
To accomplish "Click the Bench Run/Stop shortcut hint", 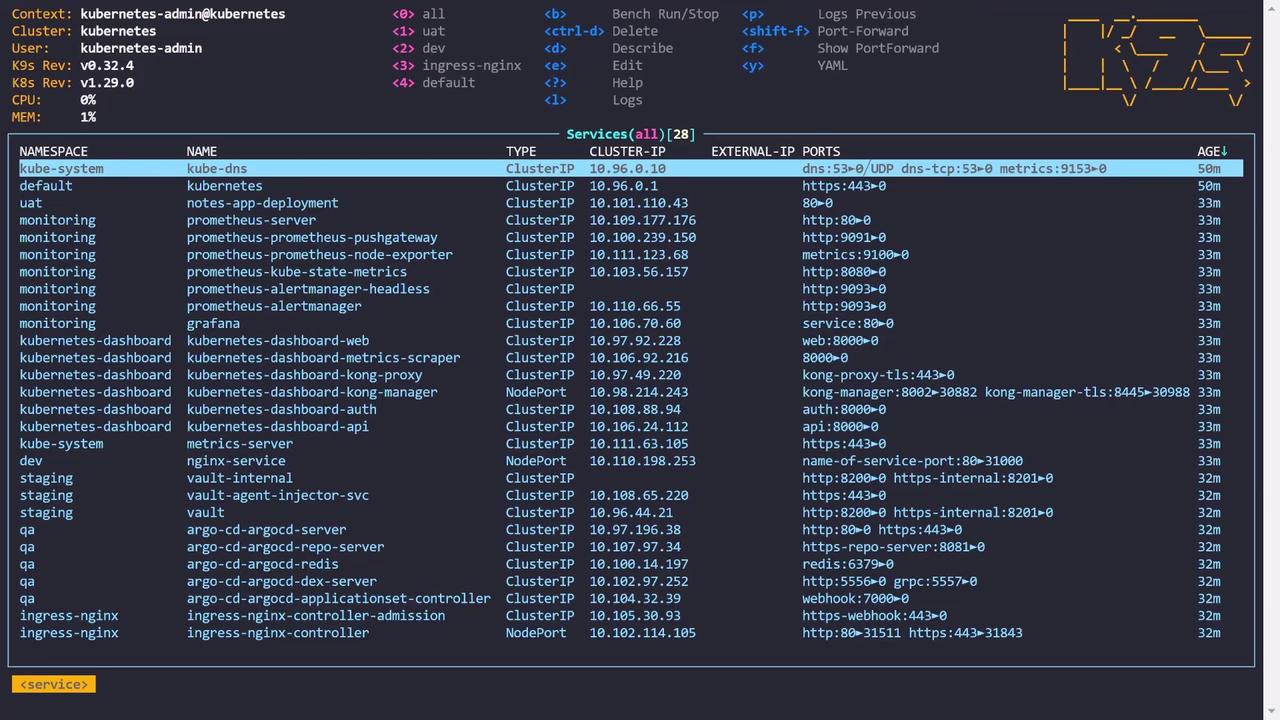I will coord(665,14).
